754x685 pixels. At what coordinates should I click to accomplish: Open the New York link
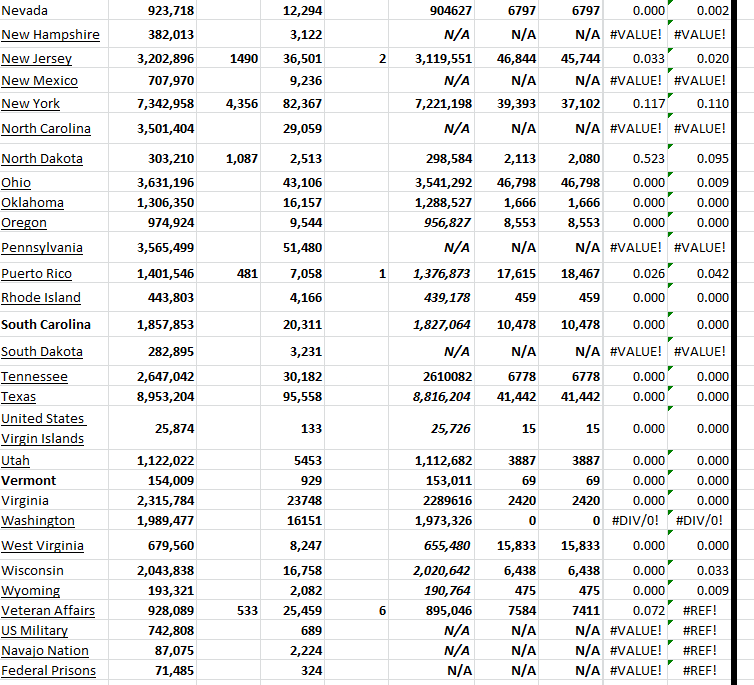click(x=31, y=104)
